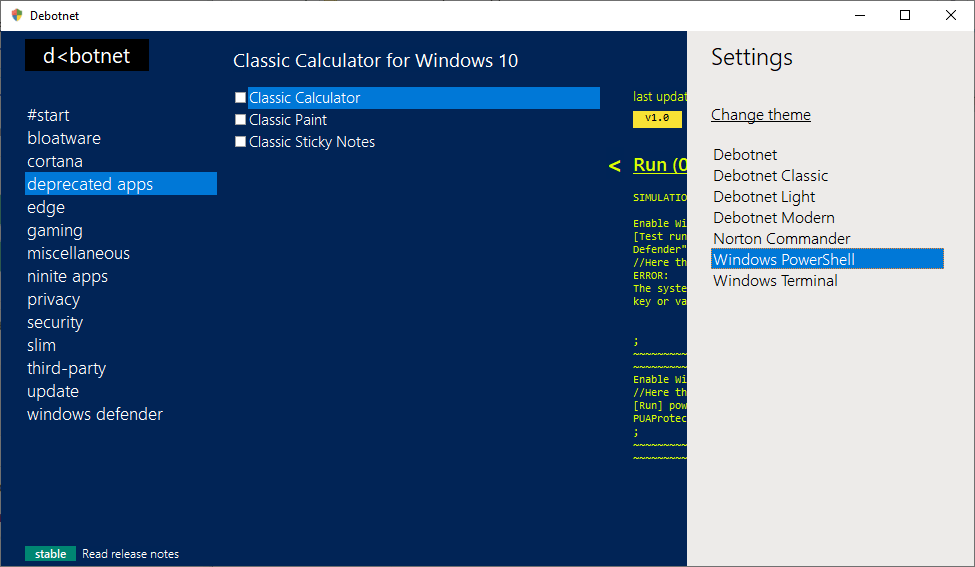Screen dimensions: 975x567
Task: Click the back arrow beside Run
Action: [614, 166]
